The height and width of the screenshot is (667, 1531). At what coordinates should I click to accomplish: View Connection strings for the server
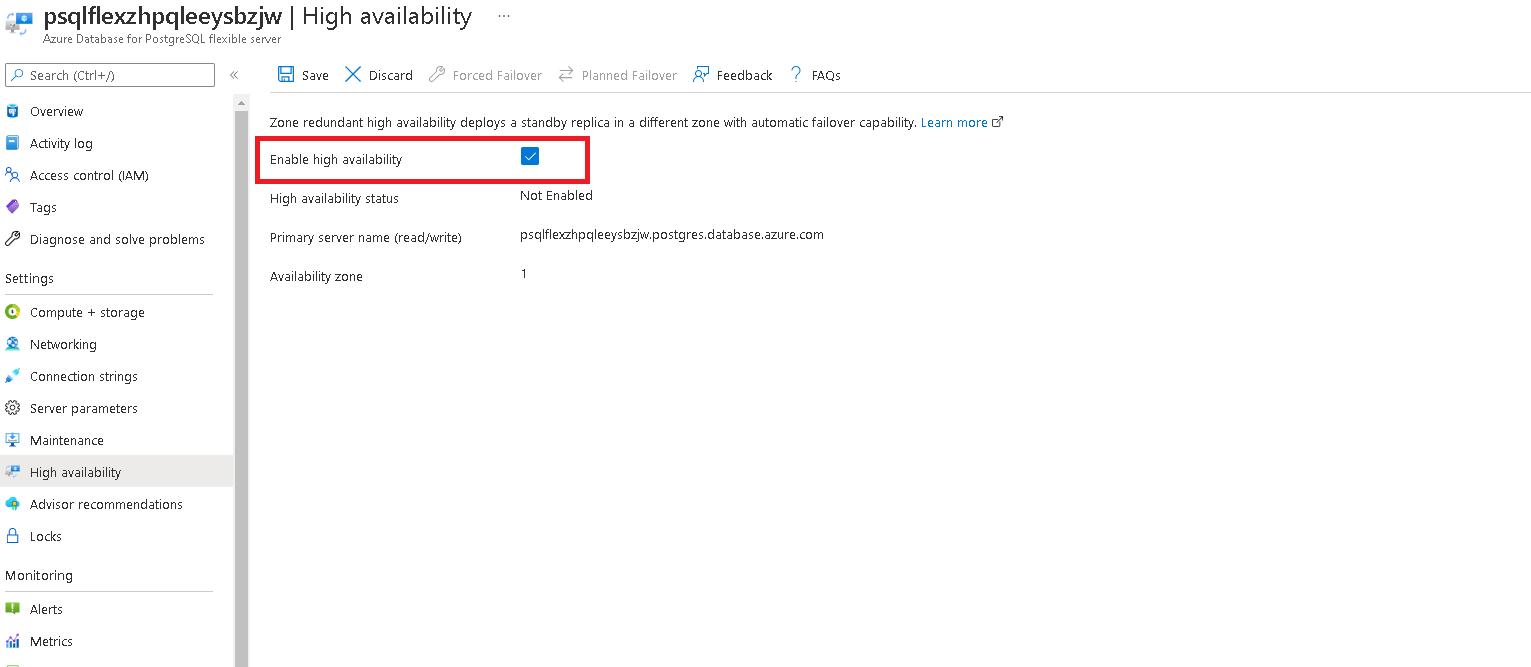point(83,376)
